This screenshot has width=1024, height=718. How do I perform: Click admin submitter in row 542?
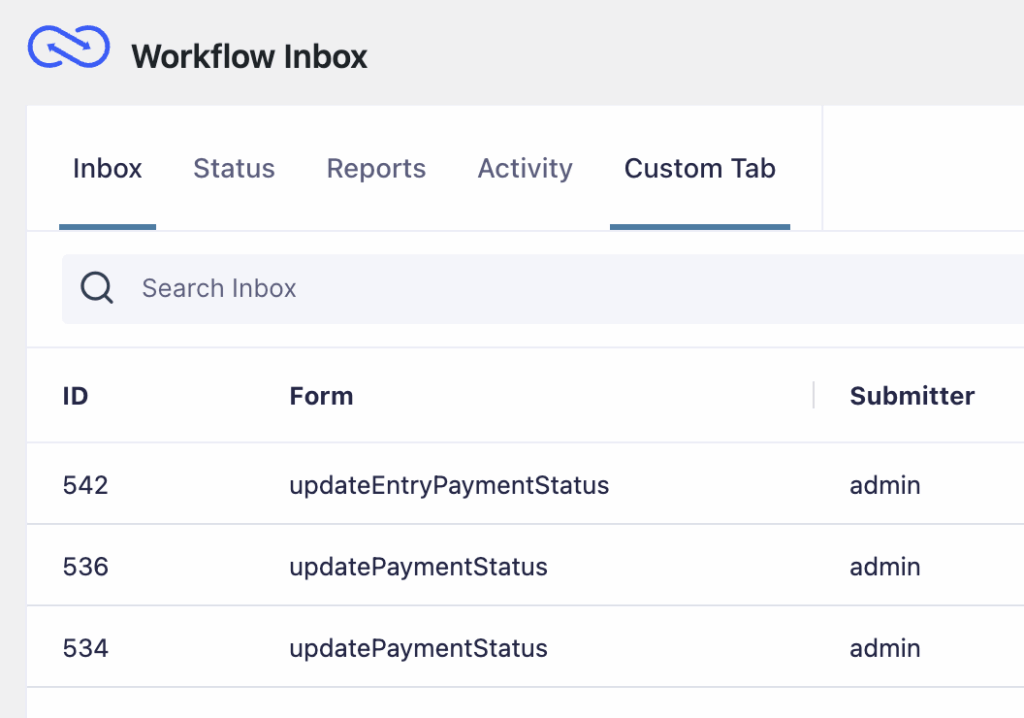click(885, 486)
